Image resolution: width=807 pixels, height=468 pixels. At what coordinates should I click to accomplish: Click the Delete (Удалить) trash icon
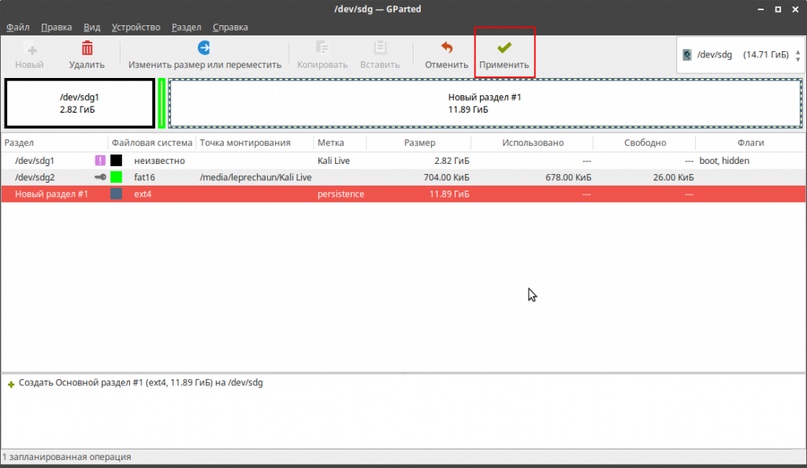point(87,48)
